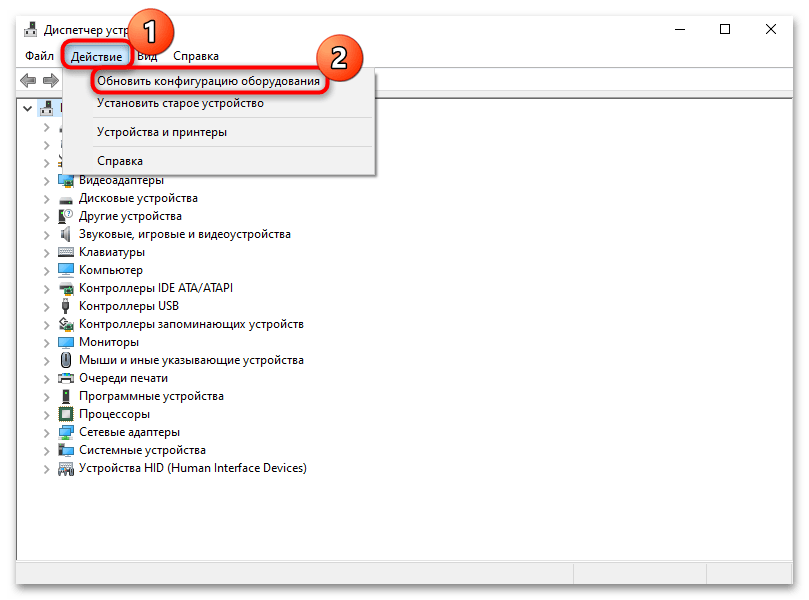Click the Видеоадаптеры display adapter icon
The height and width of the screenshot is (600, 809).
(66, 180)
